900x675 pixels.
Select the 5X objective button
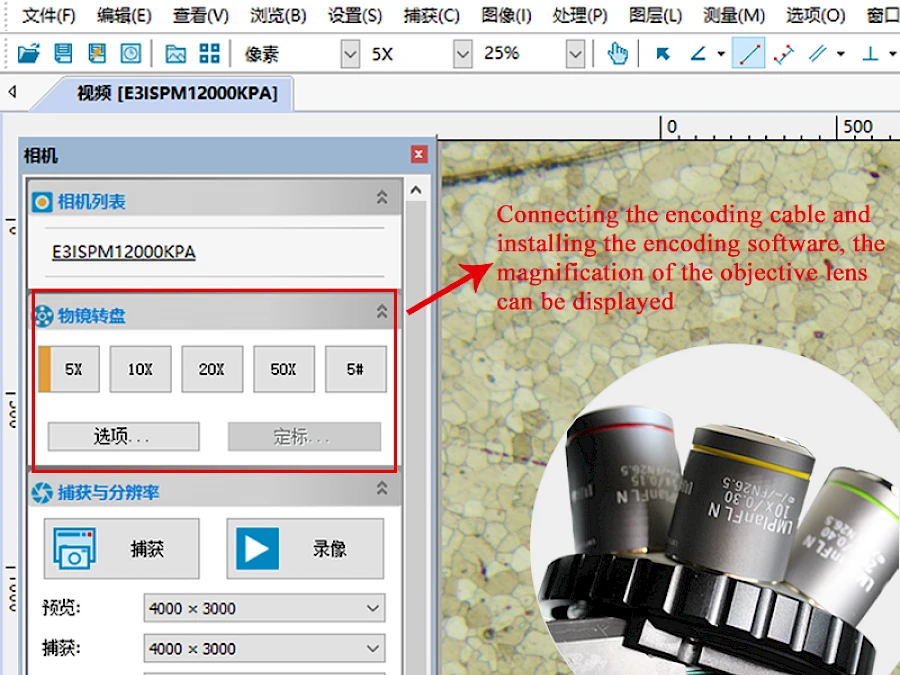[69, 368]
